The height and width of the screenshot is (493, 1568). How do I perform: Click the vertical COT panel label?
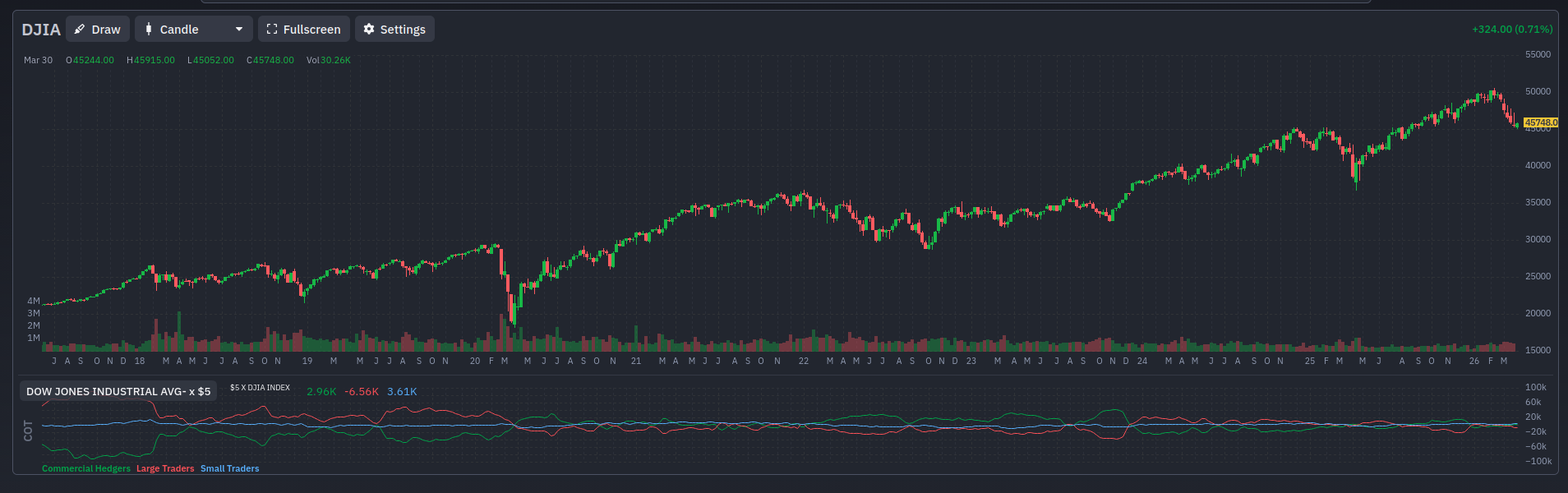[28, 431]
